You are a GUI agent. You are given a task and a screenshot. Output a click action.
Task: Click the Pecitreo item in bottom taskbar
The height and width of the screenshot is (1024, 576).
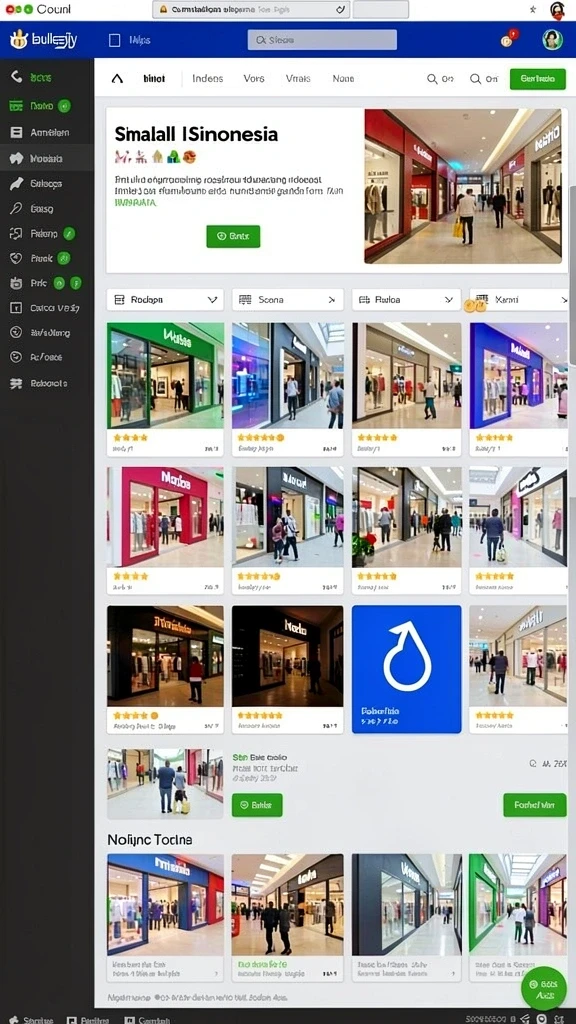[x=88, y=1019]
